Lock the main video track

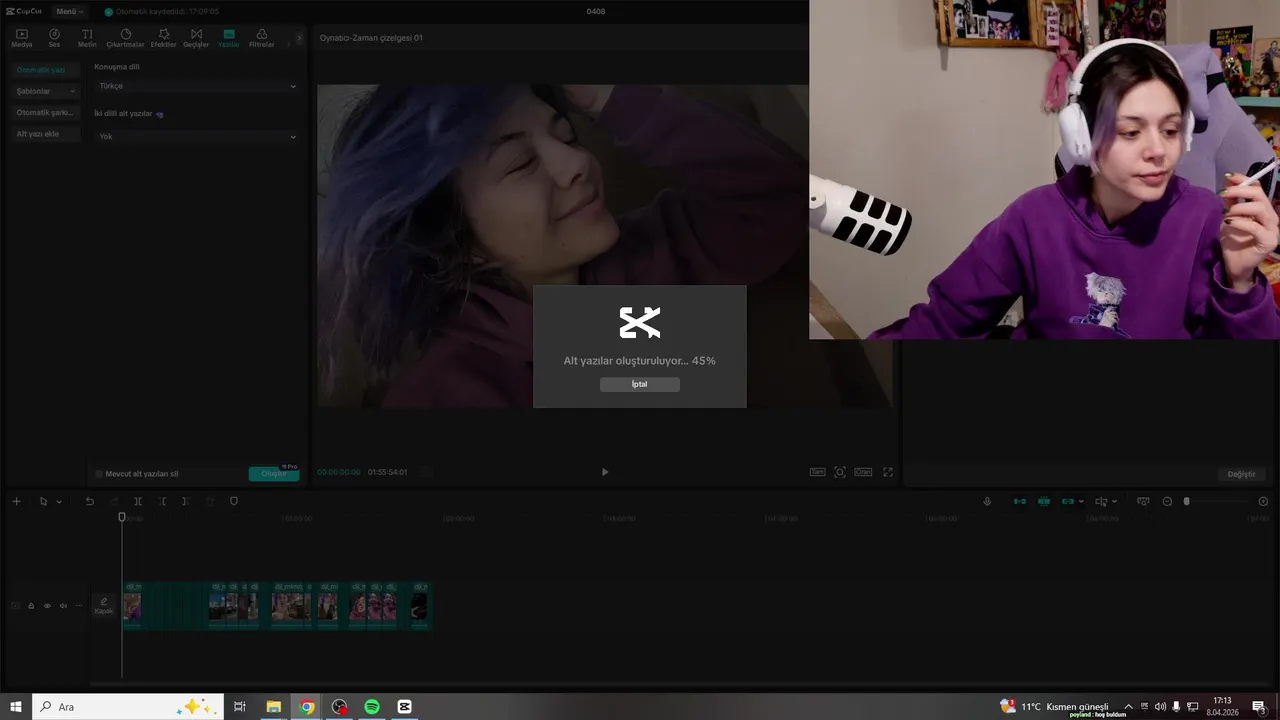(x=31, y=606)
